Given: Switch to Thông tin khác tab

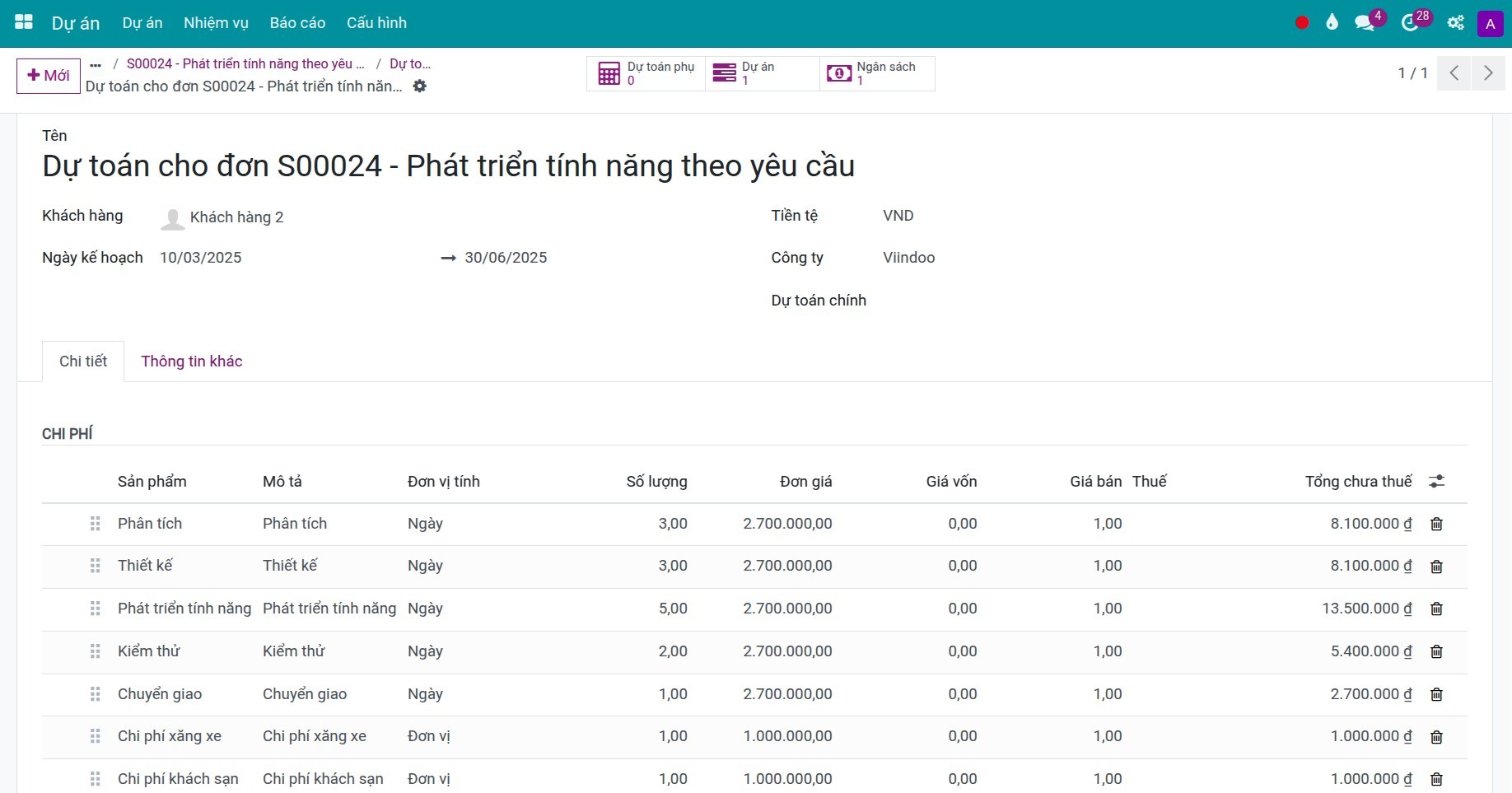Looking at the screenshot, I should 192,362.
